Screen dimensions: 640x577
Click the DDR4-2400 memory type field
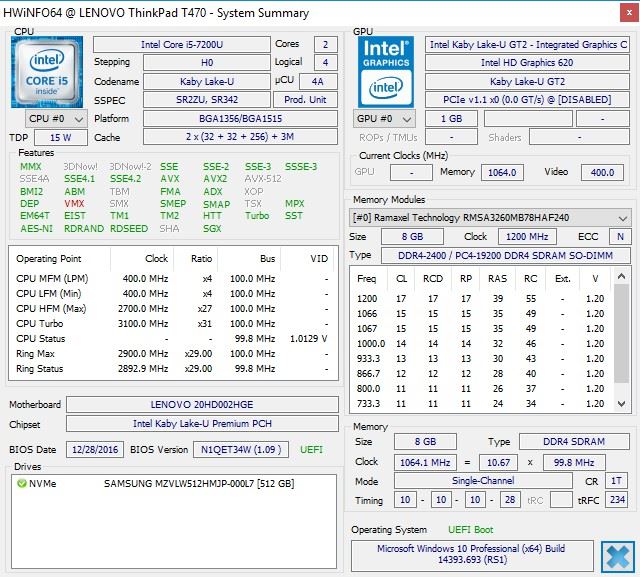pos(506,255)
